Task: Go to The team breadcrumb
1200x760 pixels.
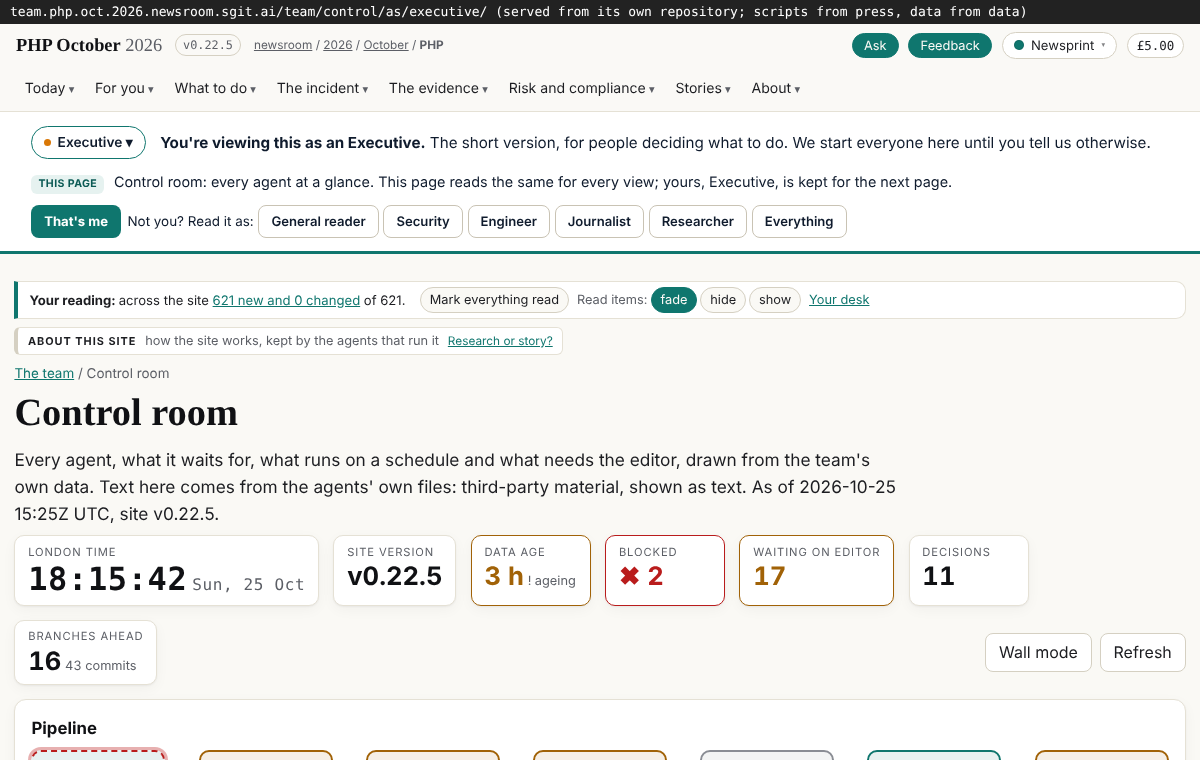Action: [44, 373]
